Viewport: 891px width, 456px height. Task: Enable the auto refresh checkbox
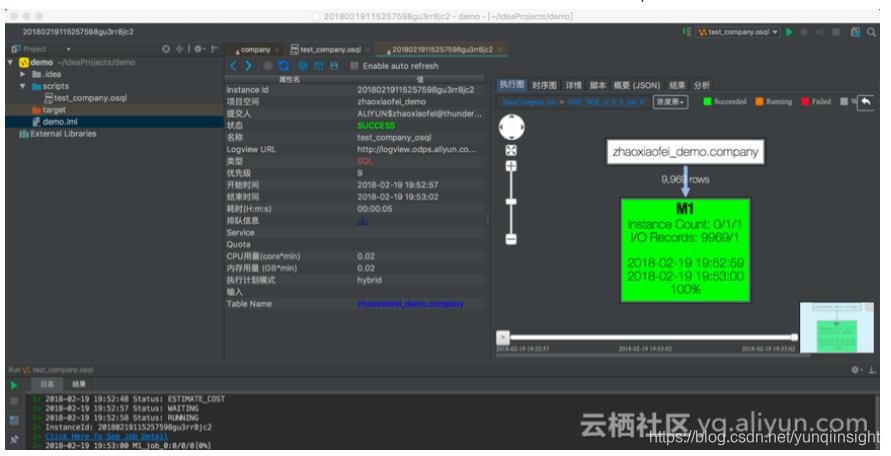pos(355,66)
